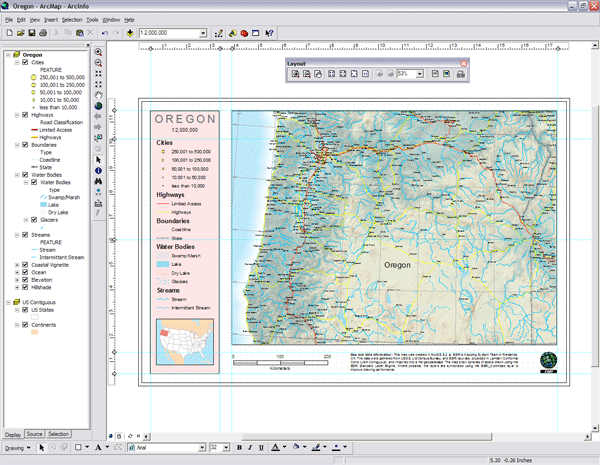Choose the Find binoculars tool
Image resolution: width=600 pixels, height=465 pixels.
pyautogui.click(x=98, y=181)
